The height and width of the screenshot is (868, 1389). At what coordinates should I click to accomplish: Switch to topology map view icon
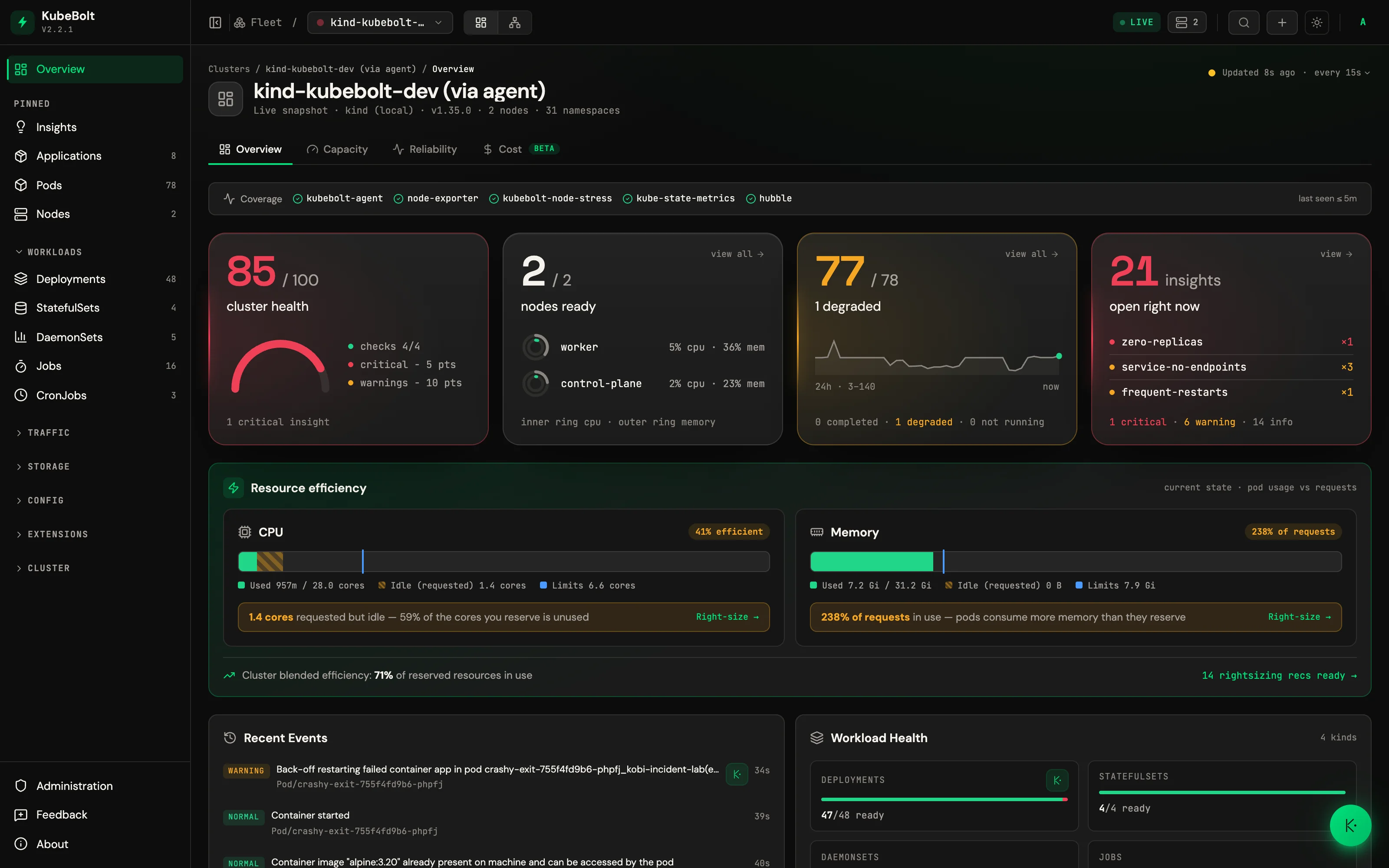pyautogui.click(x=515, y=23)
